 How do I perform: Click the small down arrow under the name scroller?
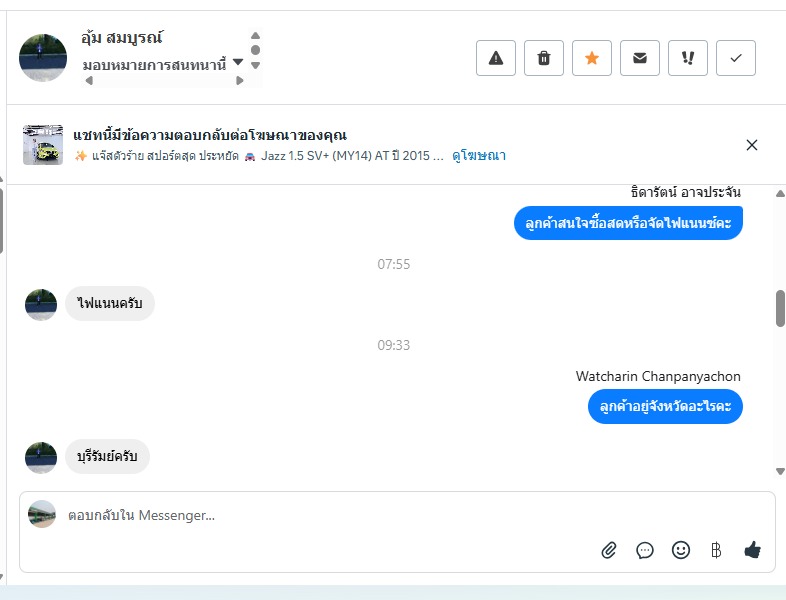tap(255, 66)
